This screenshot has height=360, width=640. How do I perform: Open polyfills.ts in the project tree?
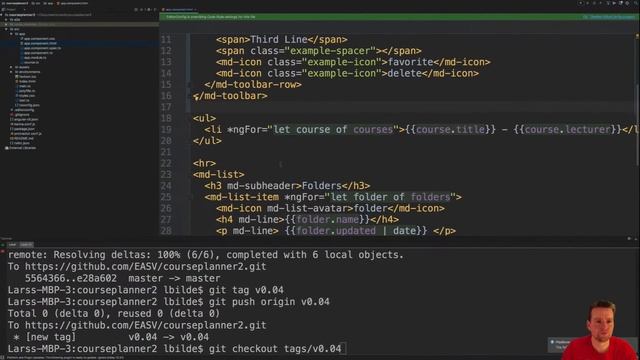pyautogui.click(x=27, y=91)
